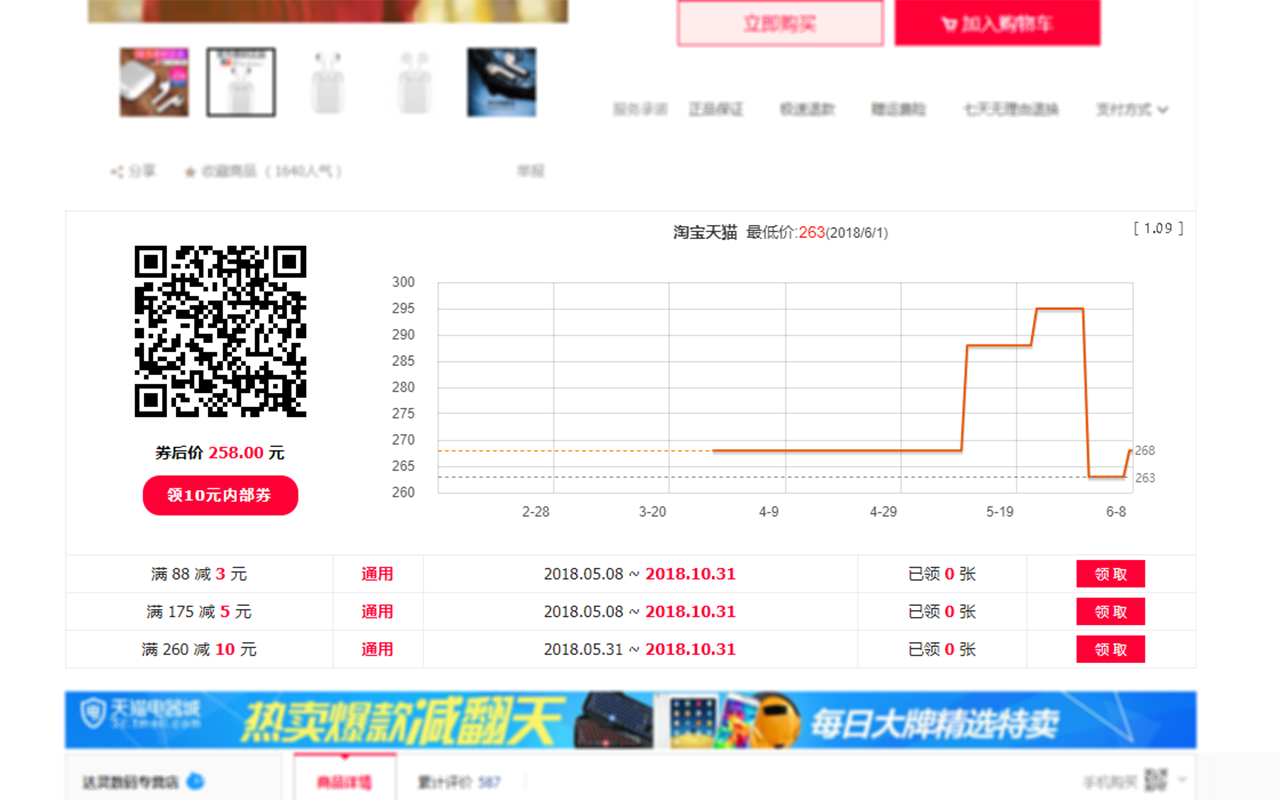The image size is (1280, 800).
Task: Click 正品保证 service promise link
Action: 716,109
